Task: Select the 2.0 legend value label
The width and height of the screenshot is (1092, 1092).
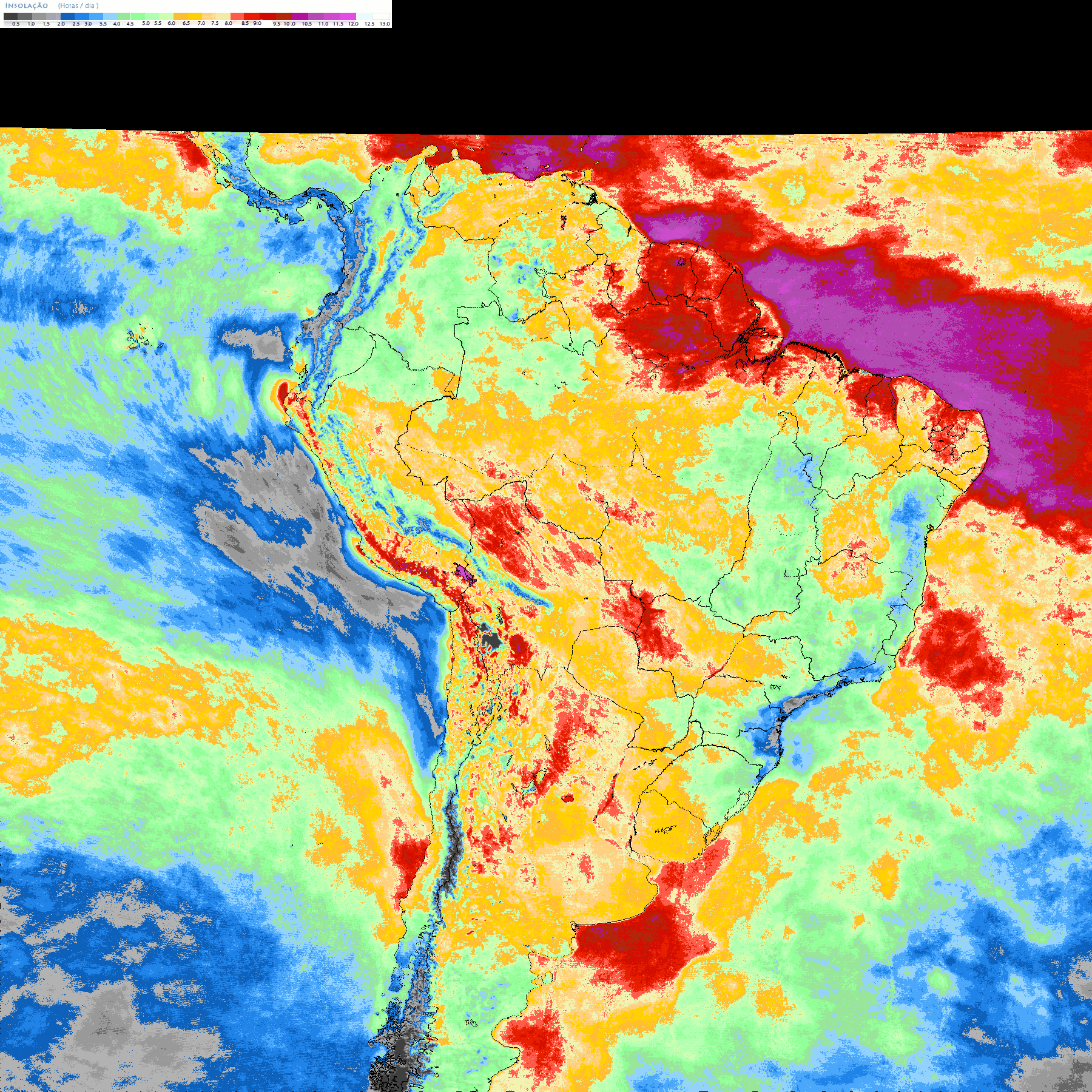Action: tap(61, 24)
